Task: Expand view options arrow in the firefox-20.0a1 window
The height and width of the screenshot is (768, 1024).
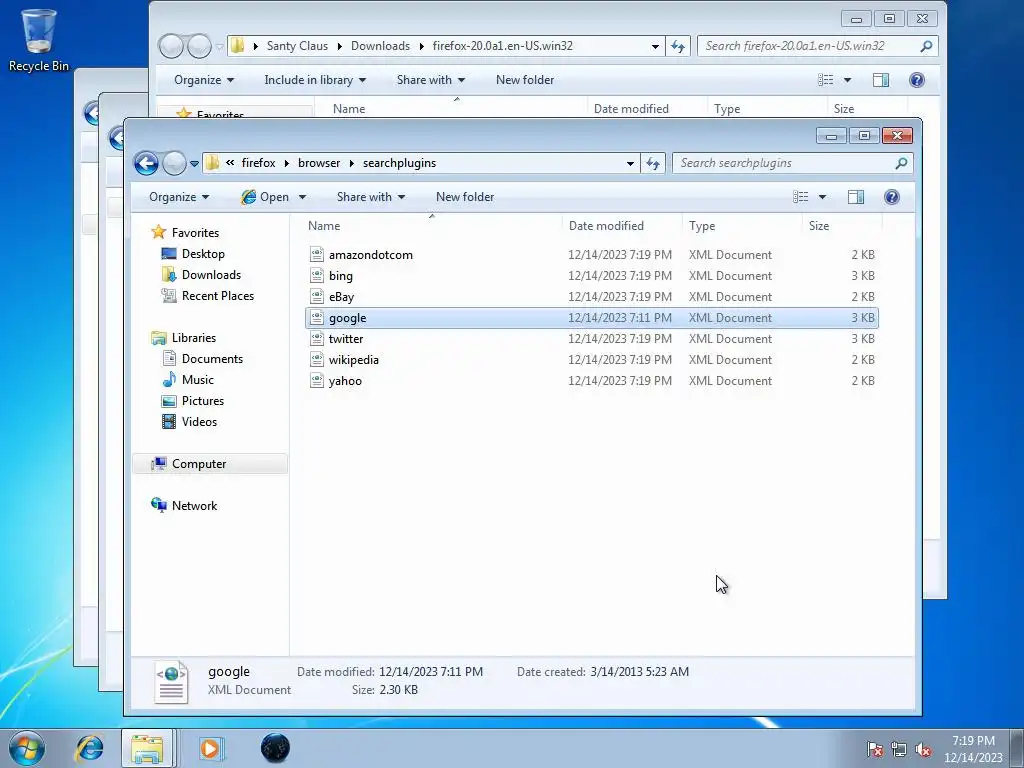Action: click(x=847, y=80)
